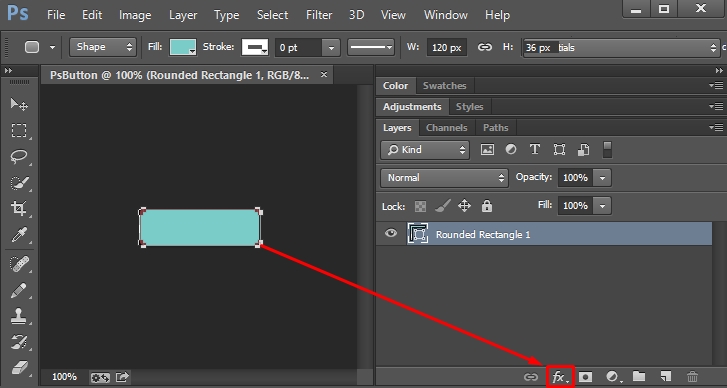Lock transparent pixels
727x388 pixels.
pos(420,206)
